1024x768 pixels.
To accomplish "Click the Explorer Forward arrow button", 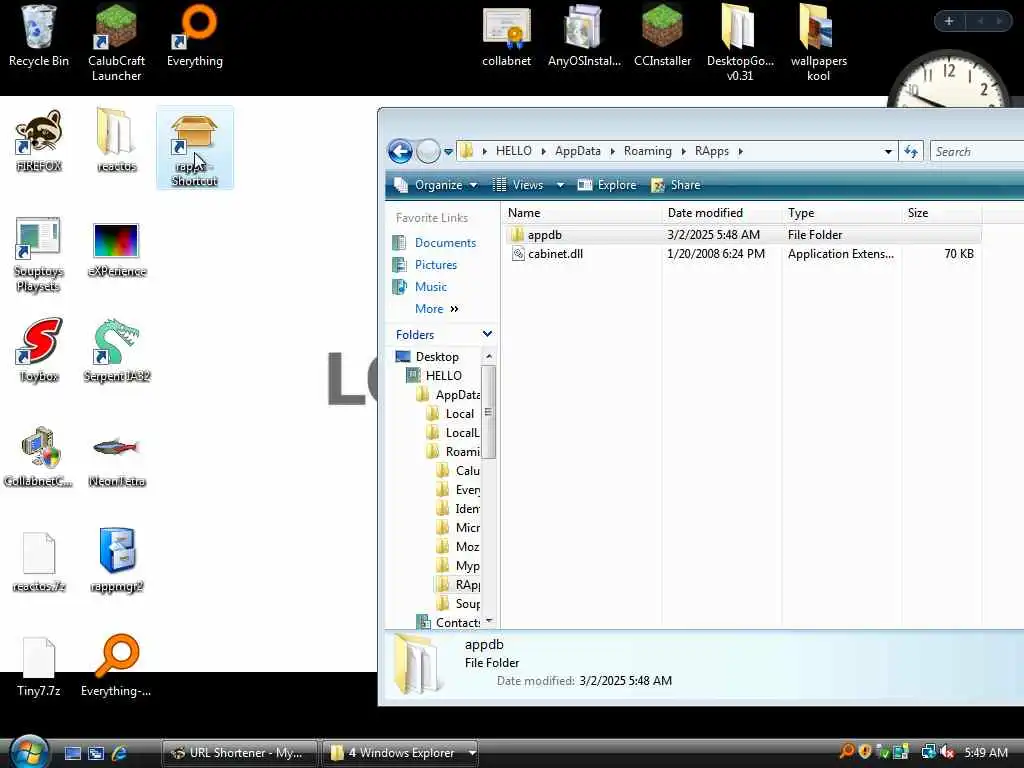I will click(428, 152).
